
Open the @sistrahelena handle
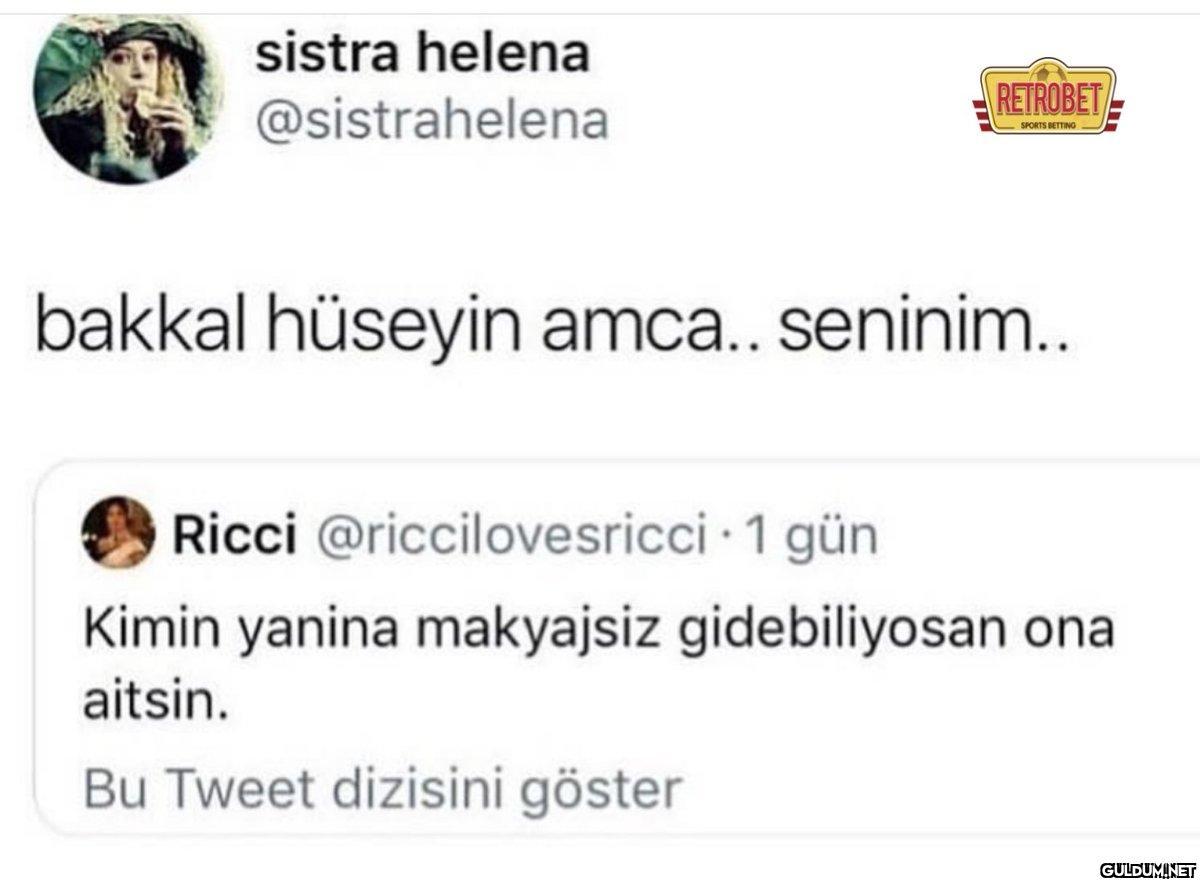[431, 121]
